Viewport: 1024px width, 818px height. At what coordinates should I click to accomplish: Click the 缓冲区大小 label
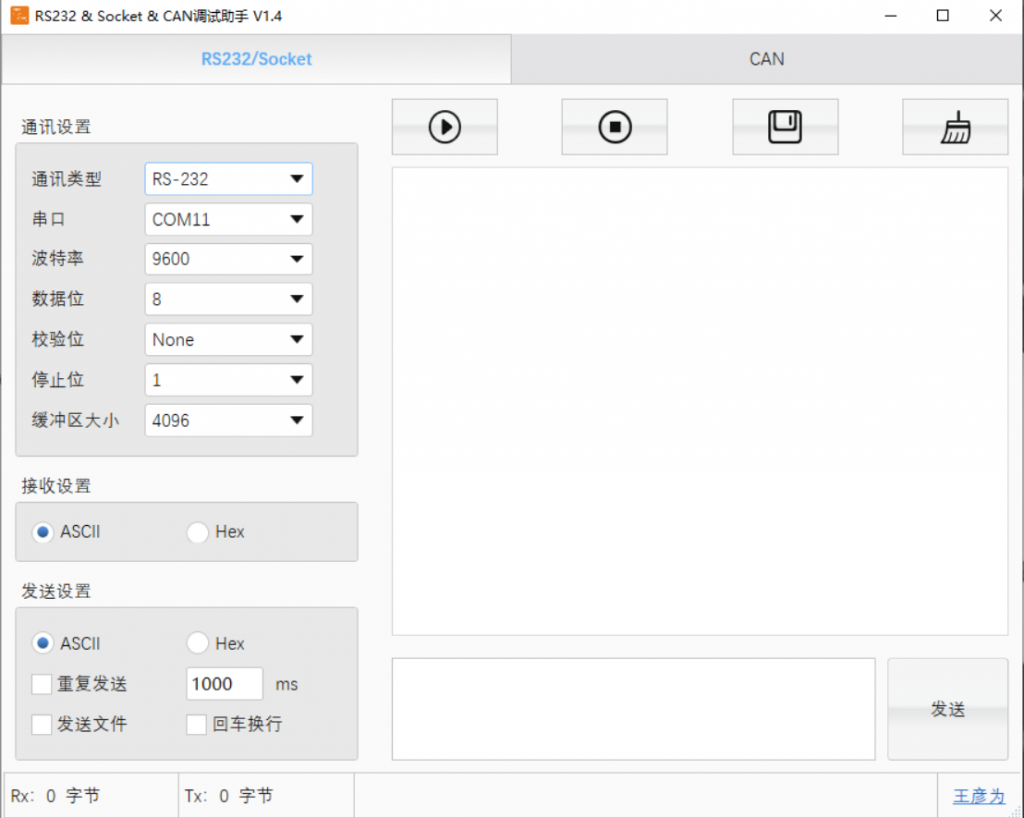pyautogui.click(x=75, y=420)
